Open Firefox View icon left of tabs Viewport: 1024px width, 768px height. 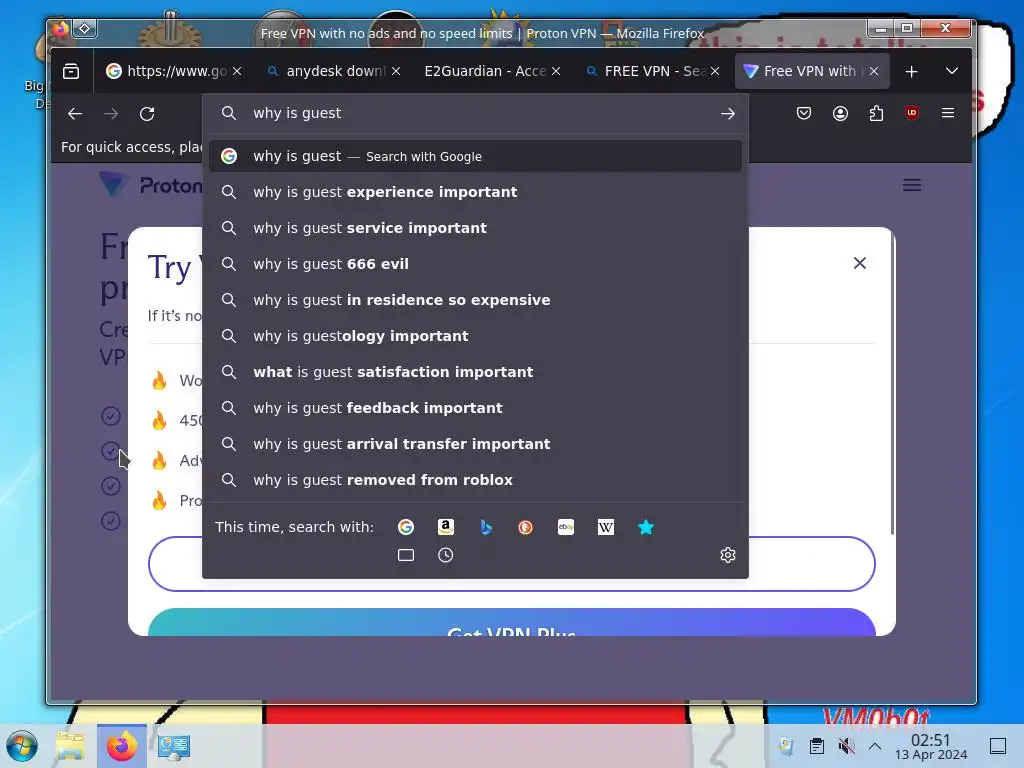coord(71,71)
